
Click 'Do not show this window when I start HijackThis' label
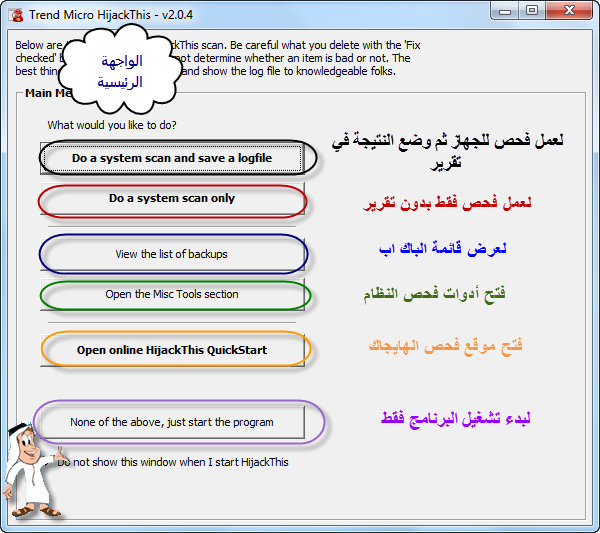(173, 462)
